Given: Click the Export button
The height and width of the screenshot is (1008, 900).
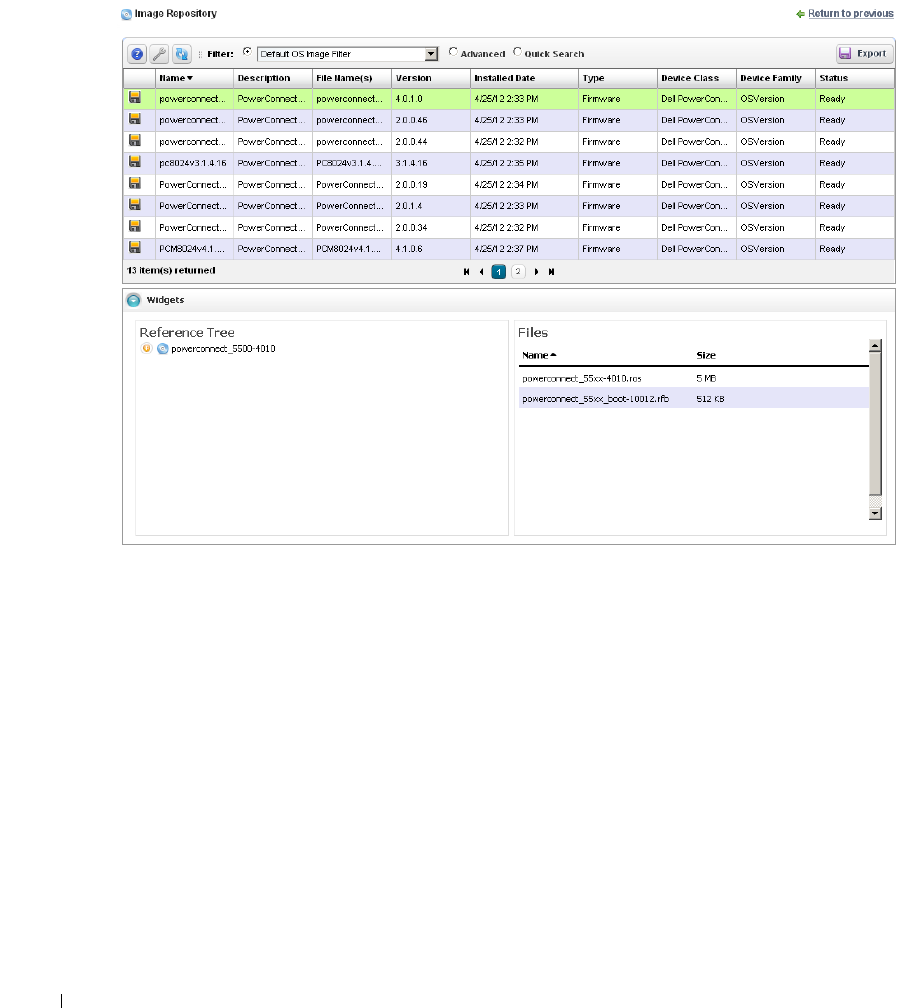Looking at the screenshot, I should coord(863,53).
